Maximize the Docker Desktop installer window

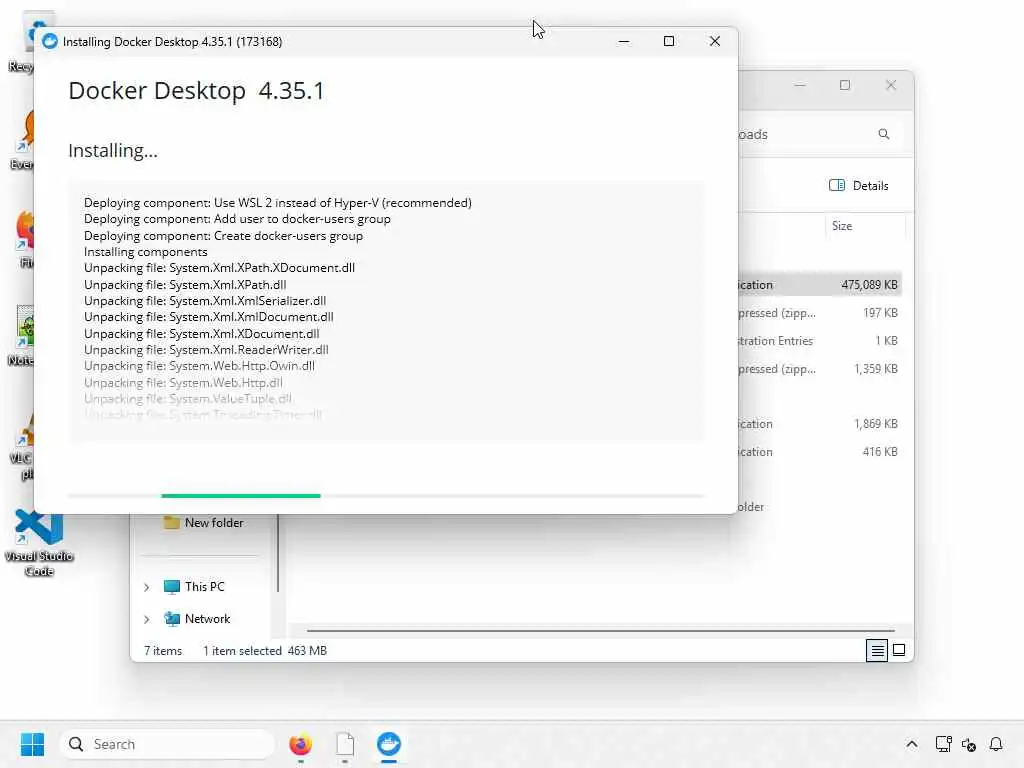(669, 42)
